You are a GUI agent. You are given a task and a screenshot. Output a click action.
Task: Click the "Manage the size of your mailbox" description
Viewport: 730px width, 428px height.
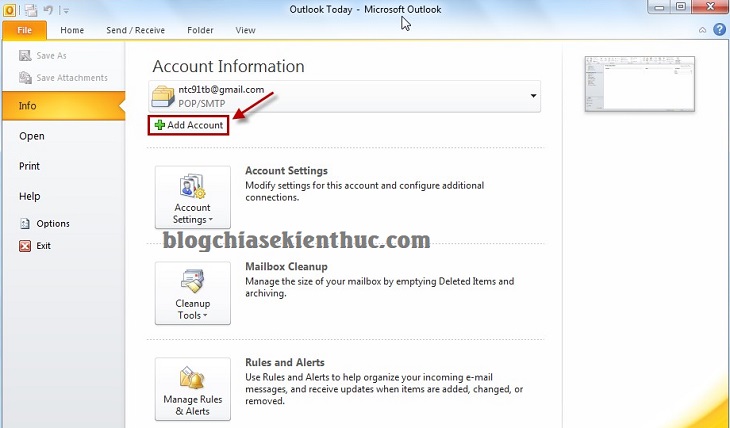pyautogui.click(x=379, y=287)
